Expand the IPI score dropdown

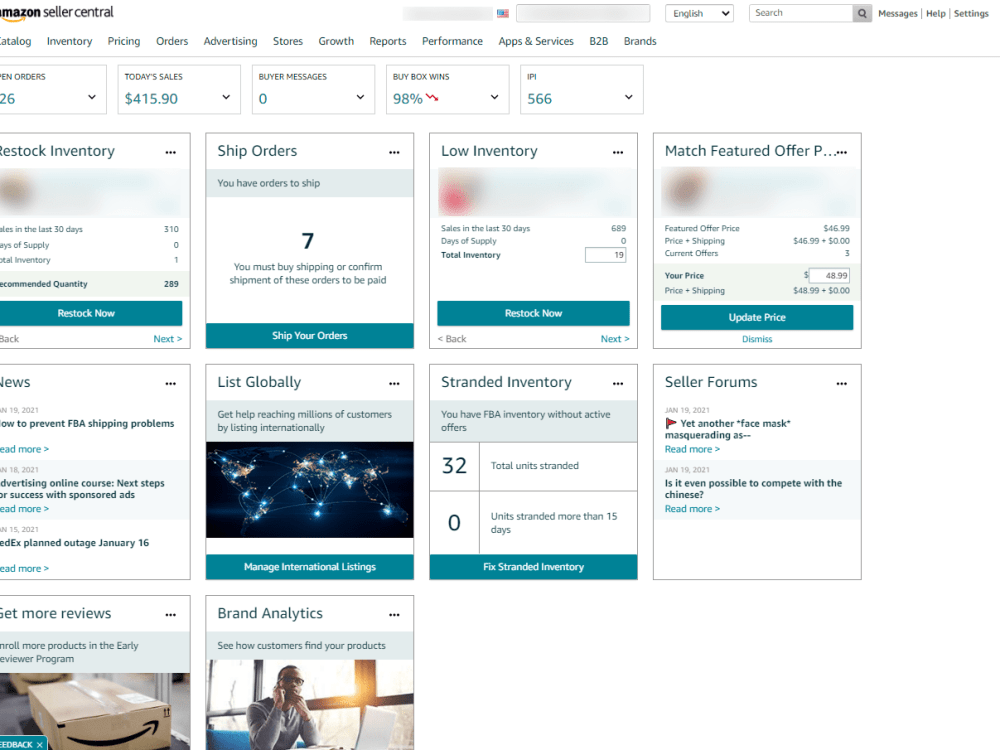(x=629, y=97)
